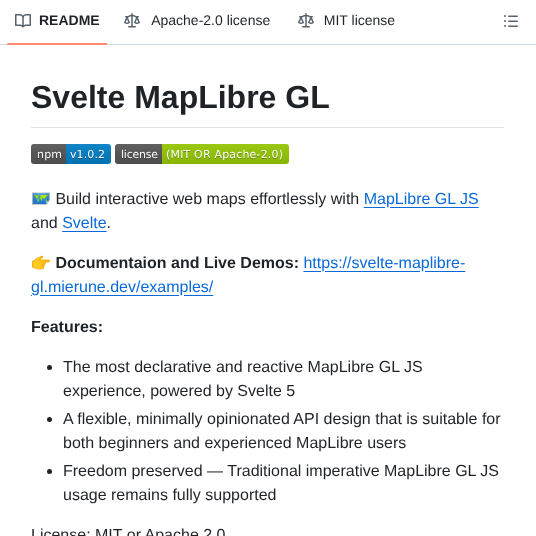Click the Svelte MapLibre GL heading

point(180,97)
